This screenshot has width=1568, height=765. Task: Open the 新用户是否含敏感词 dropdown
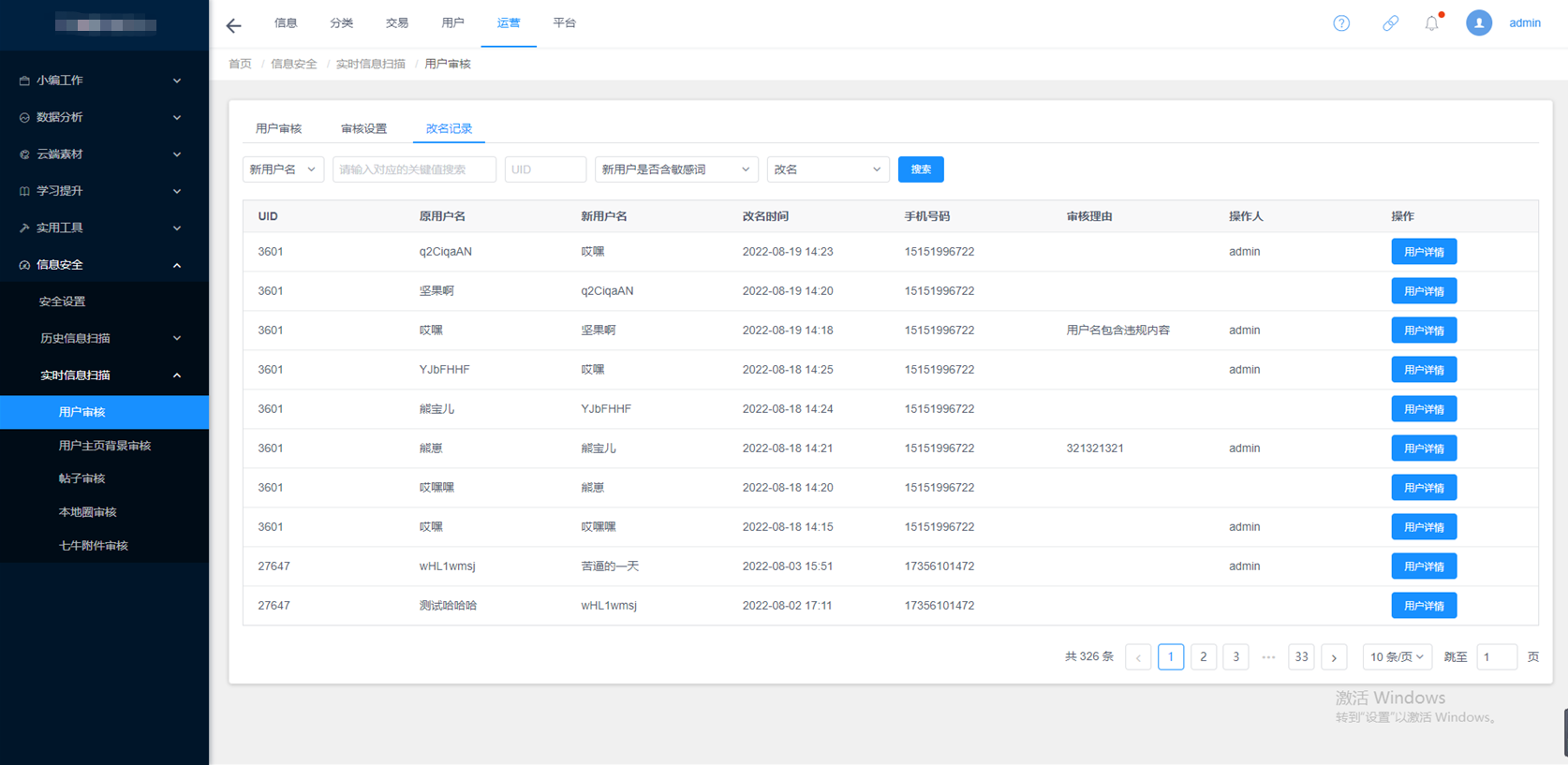click(x=676, y=169)
